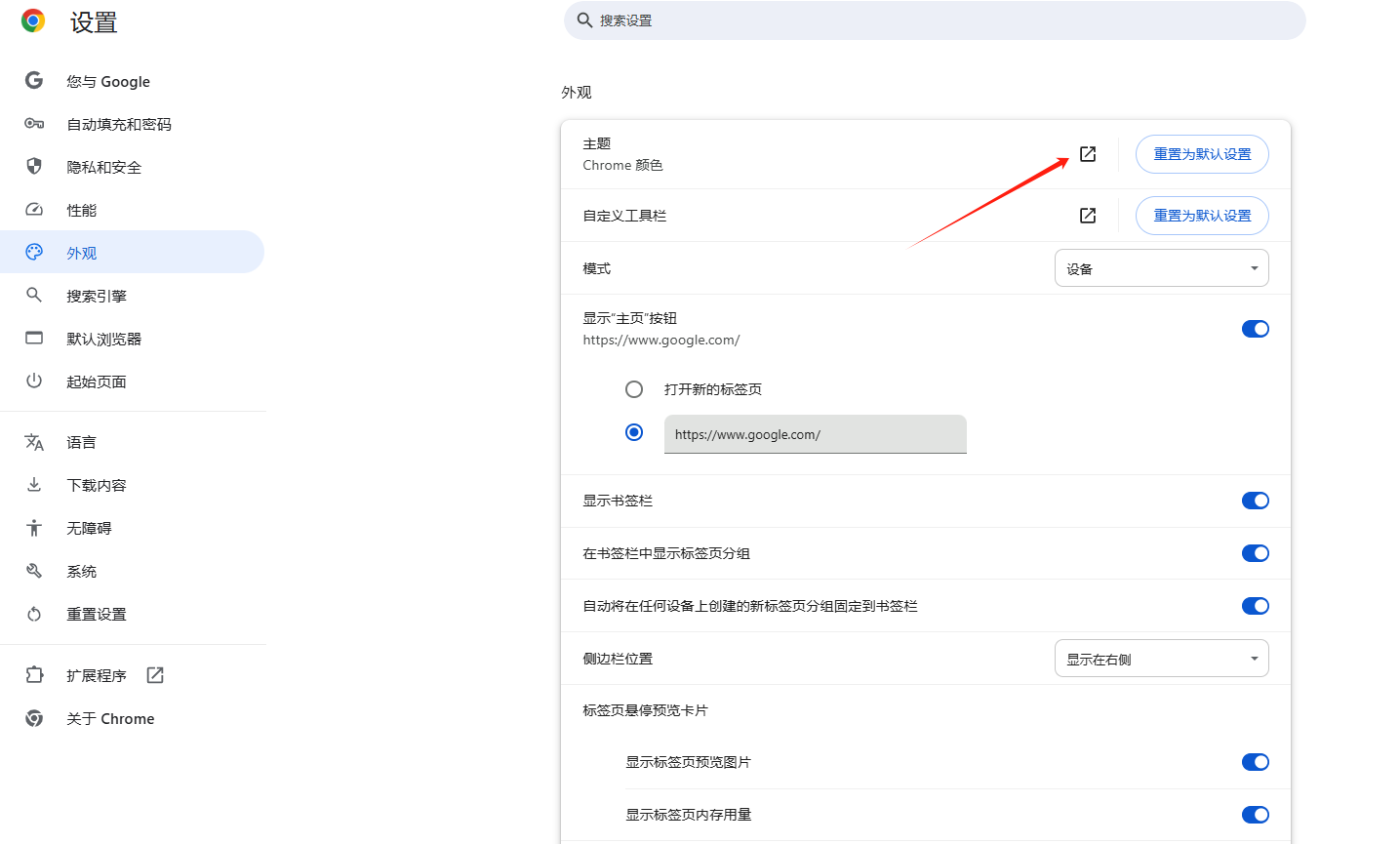
Task: Click the Chrome icon for 关于 Chrome
Action: pos(34,718)
